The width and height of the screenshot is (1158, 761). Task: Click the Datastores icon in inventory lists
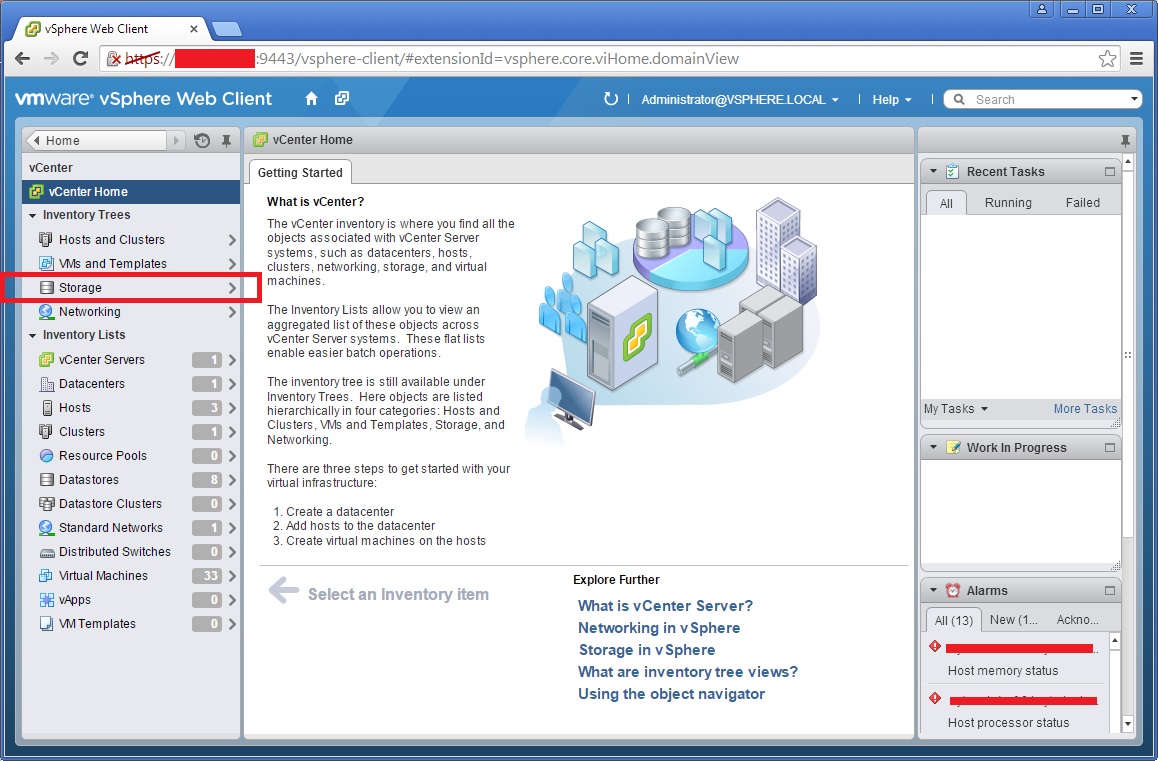pyautogui.click(x=47, y=480)
